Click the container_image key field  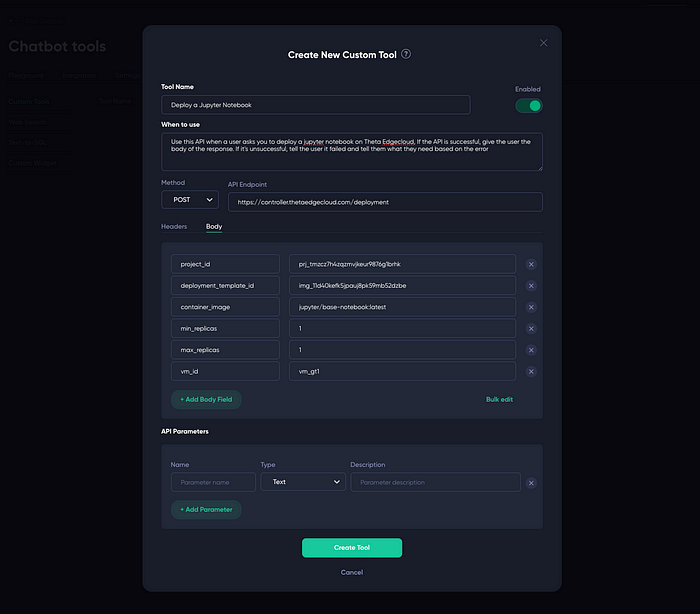tap(225, 307)
